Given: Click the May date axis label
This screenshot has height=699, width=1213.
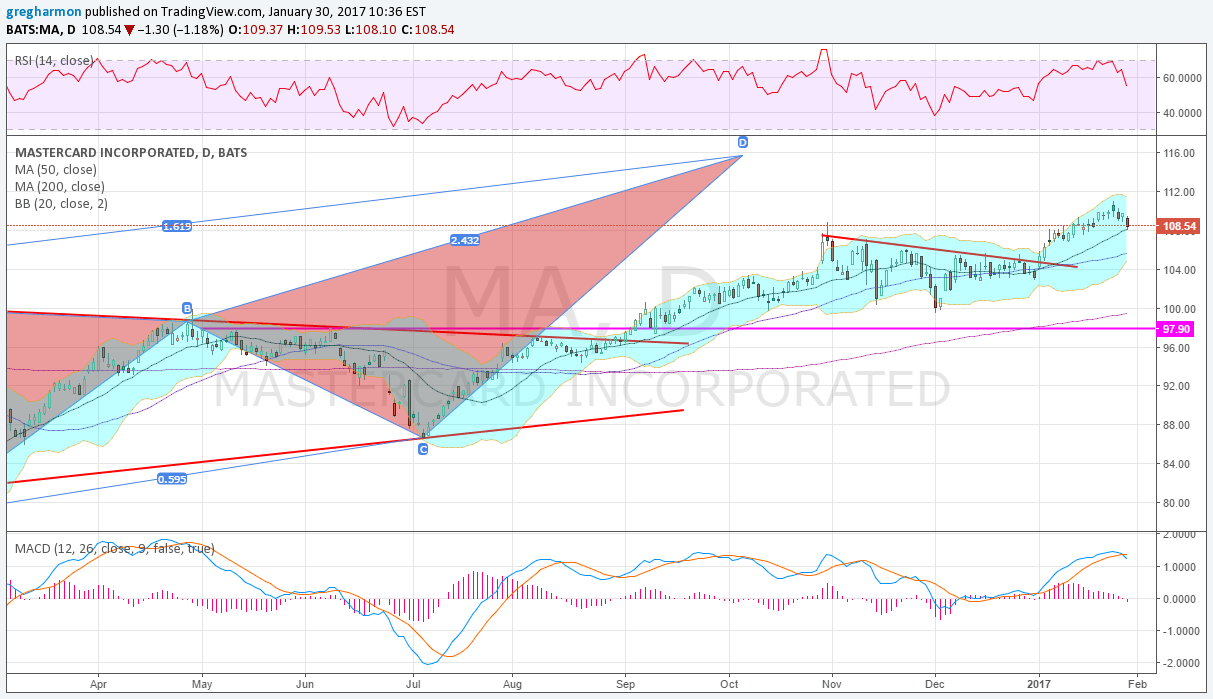Looking at the screenshot, I should 203,685.
